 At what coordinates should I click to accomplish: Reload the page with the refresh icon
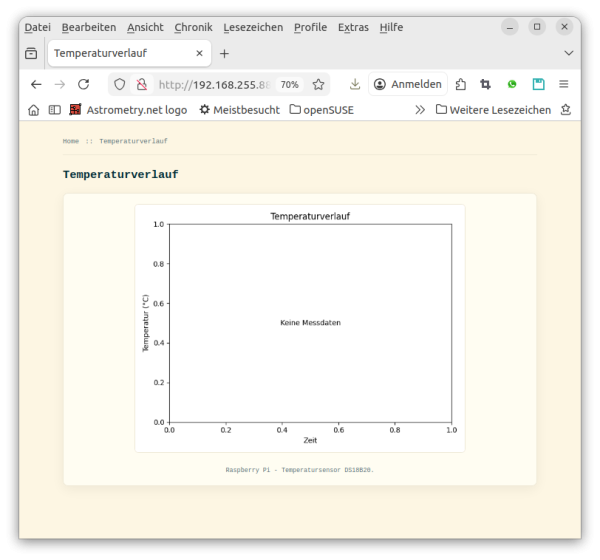(84, 85)
